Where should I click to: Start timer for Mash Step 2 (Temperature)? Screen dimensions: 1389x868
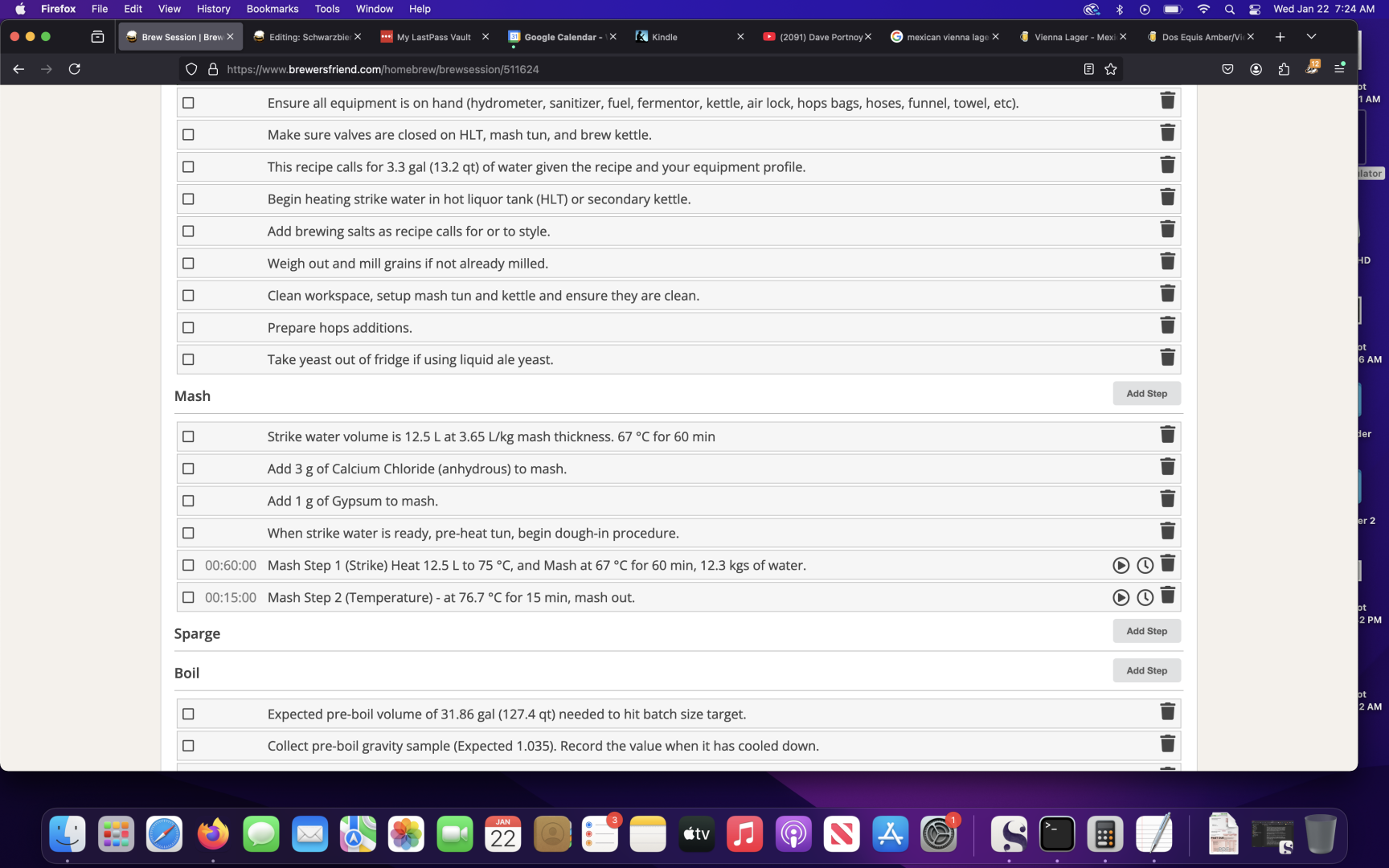tap(1121, 597)
